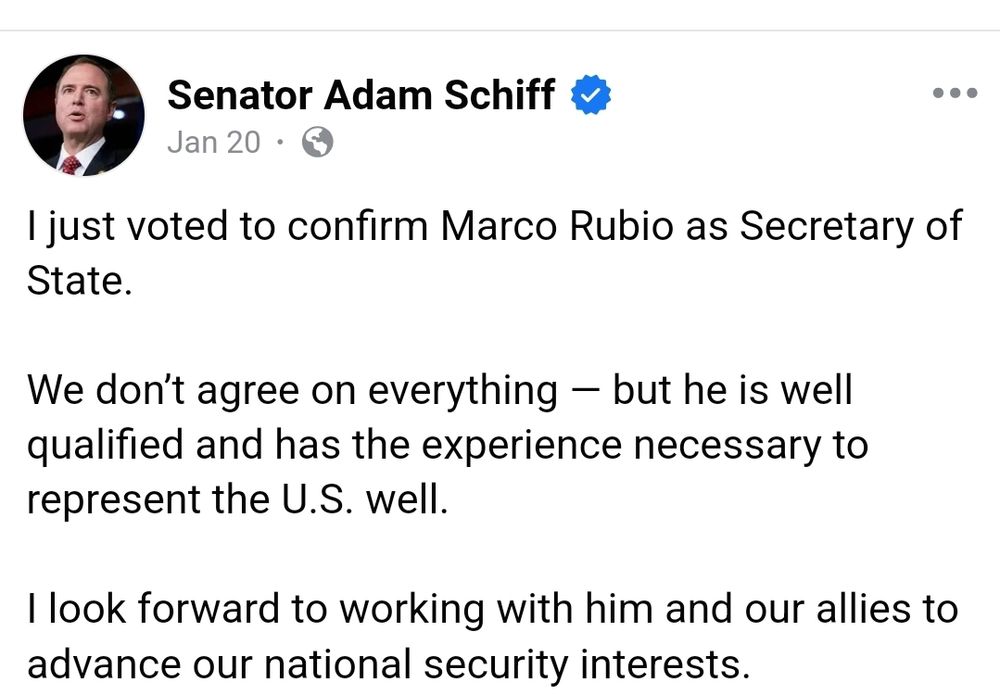Click "Secretary of" in the first line
Image resolution: width=1000 pixels, height=694 pixels.
coord(851,227)
